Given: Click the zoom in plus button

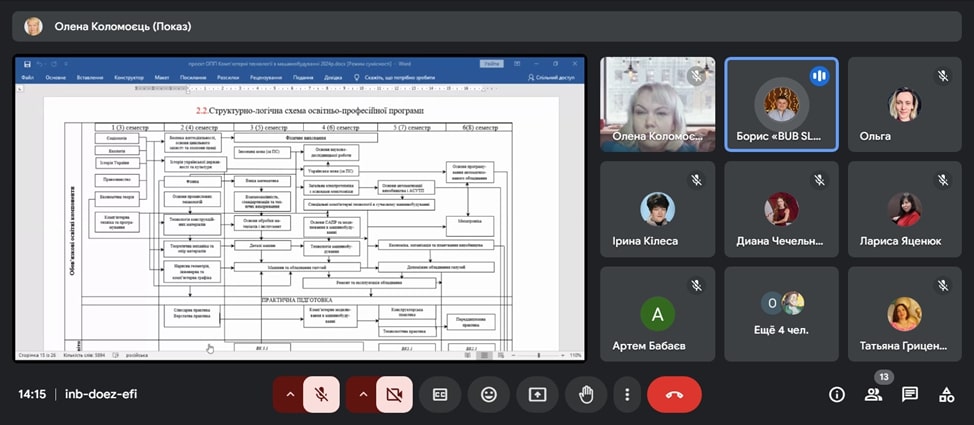Looking at the screenshot, I should pyautogui.click(x=563, y=355).
